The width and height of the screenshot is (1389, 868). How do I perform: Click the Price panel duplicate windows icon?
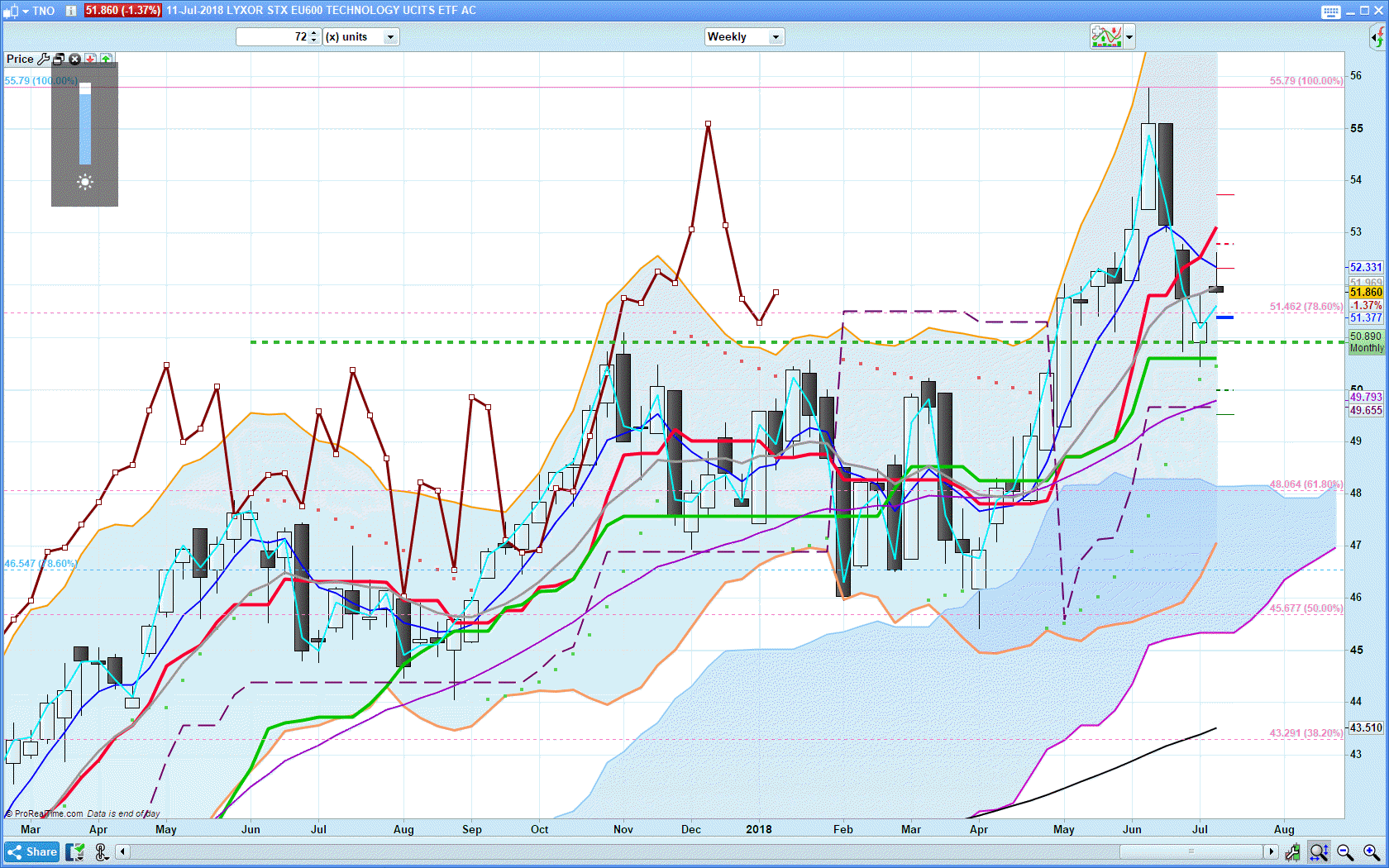tap(59, 59)
